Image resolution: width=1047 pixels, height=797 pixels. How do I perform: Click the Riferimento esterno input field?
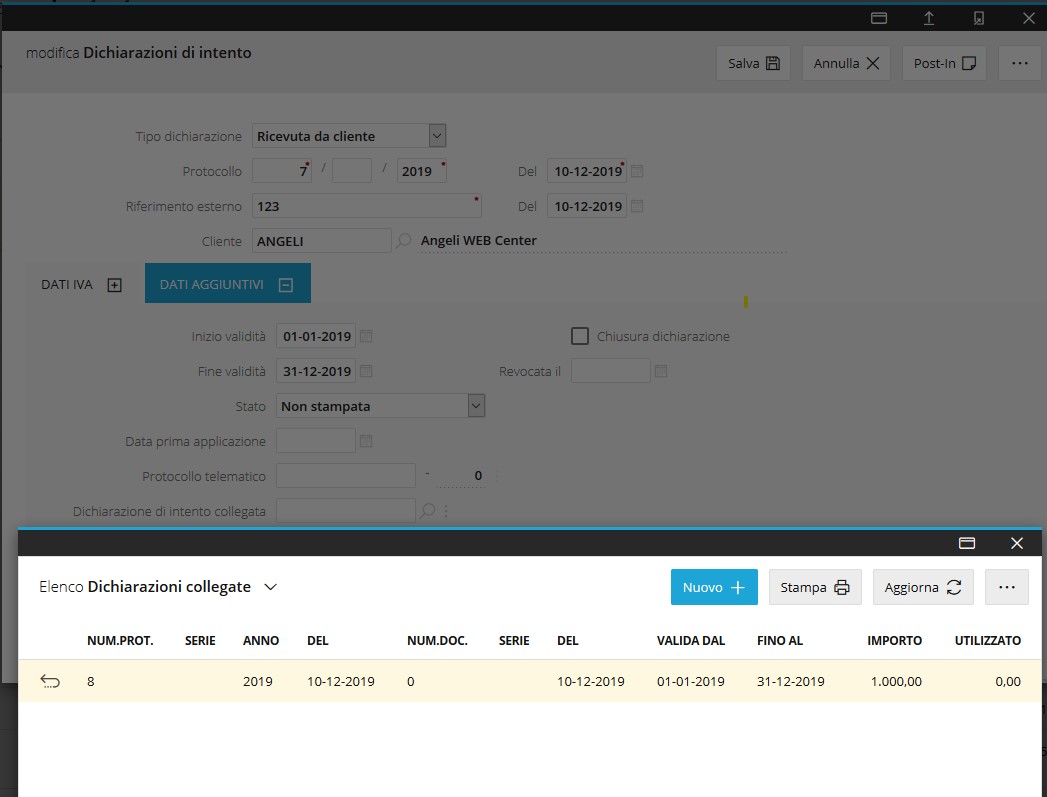tap(365, 206)
